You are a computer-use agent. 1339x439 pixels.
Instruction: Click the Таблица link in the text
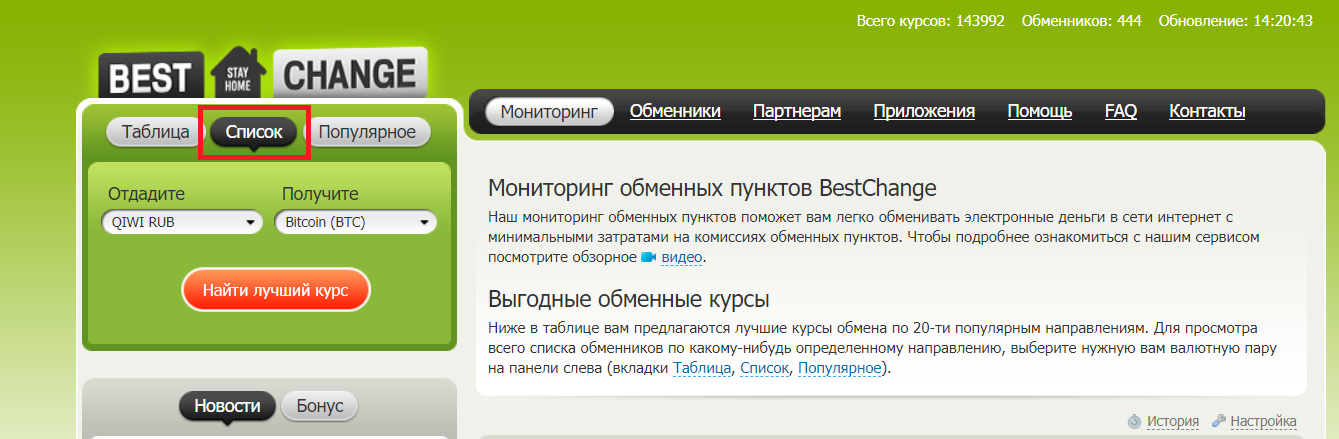point(703,369)
